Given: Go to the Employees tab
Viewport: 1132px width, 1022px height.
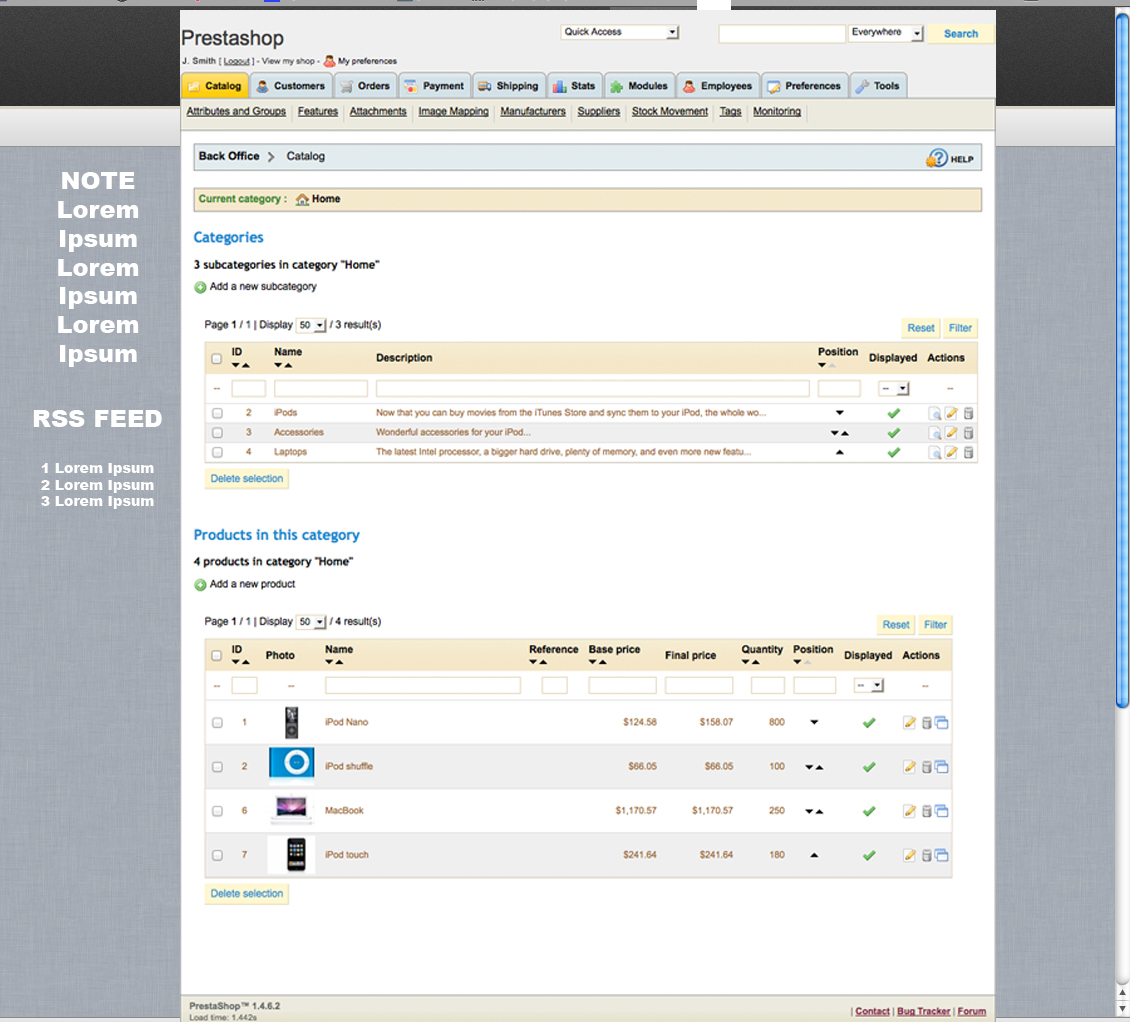Looking at the screenshot, I should pyautogui.click(x=718, y=86).
